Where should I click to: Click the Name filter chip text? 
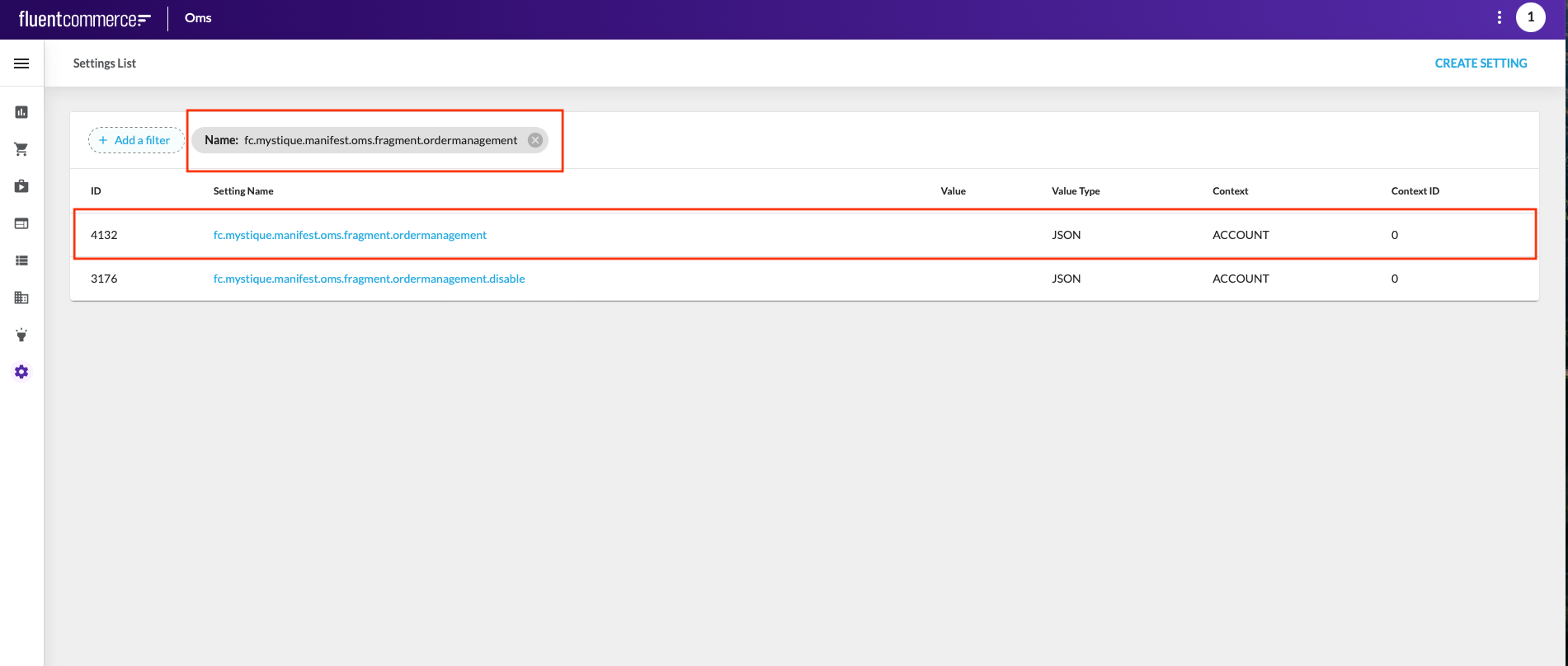coord(361,140)
